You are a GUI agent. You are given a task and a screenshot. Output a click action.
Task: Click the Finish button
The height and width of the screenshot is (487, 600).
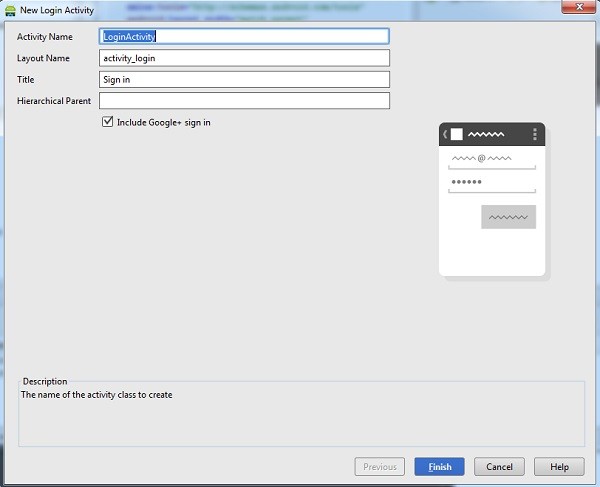pos(439,466)
